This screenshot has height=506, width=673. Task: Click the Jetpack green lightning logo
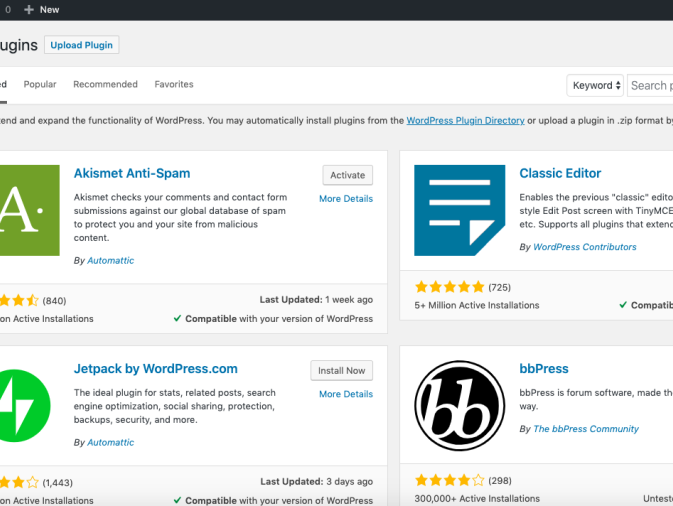(24, 406)
